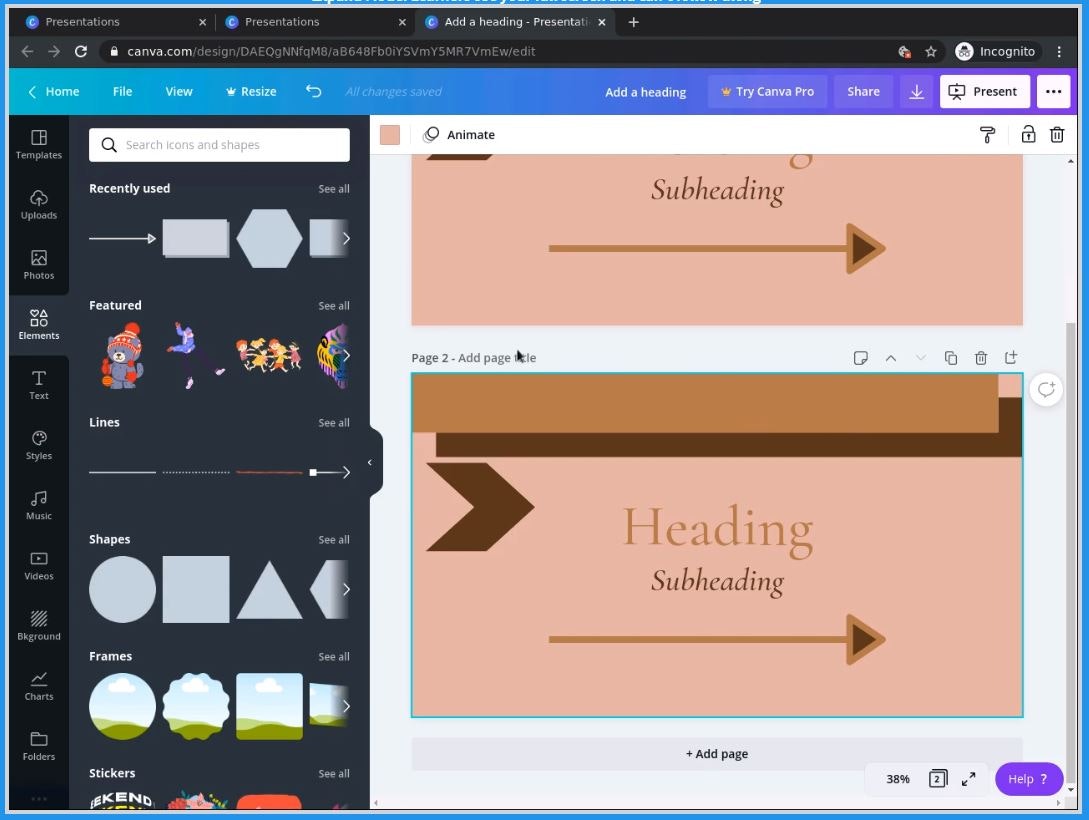Click the add comment bubble icon
1089x820 pixels.
click(x=1046, y=390)
